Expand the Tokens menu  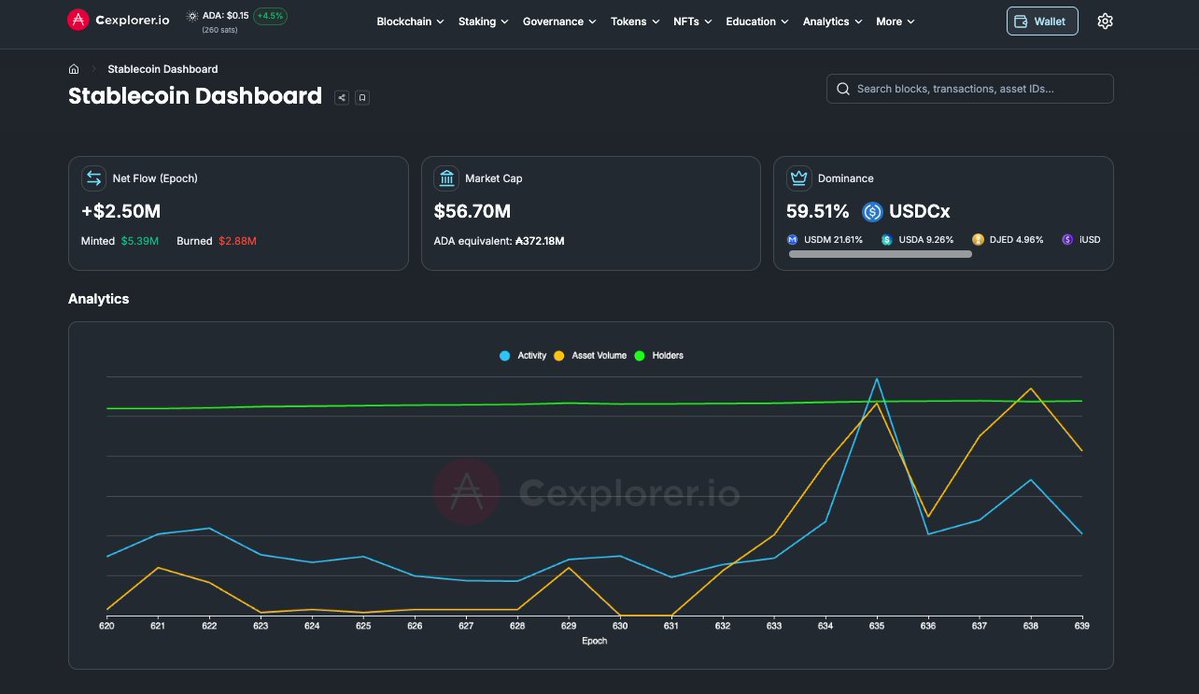point(635,21)
